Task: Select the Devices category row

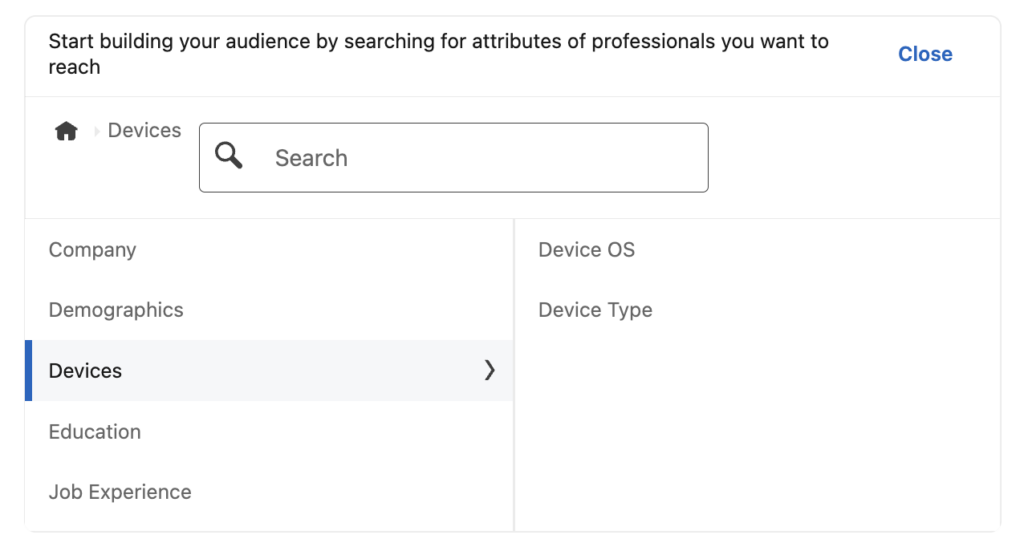Action: (x=269, y=370)
